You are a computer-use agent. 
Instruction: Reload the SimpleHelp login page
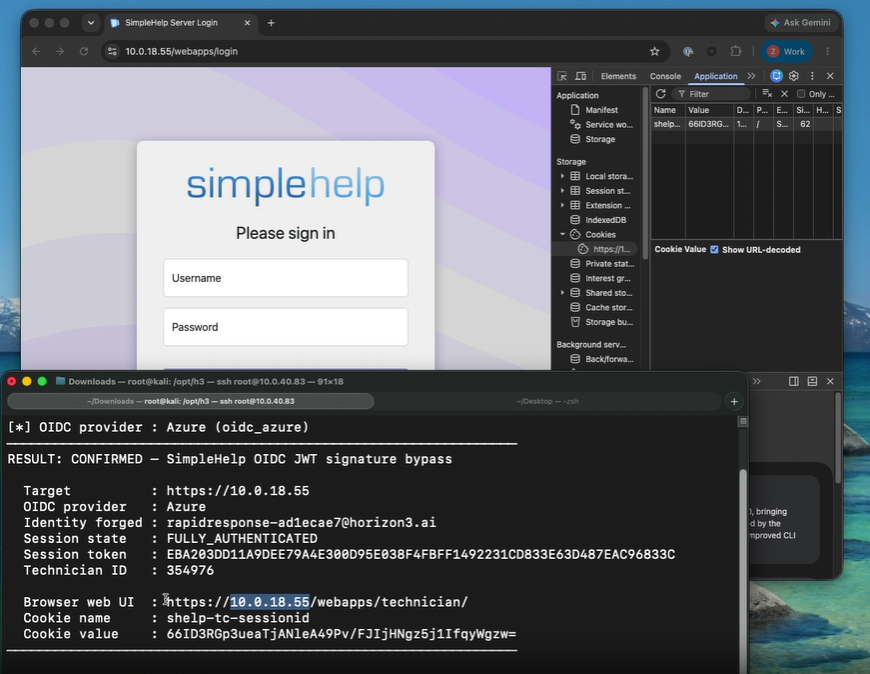coord(84,52)
